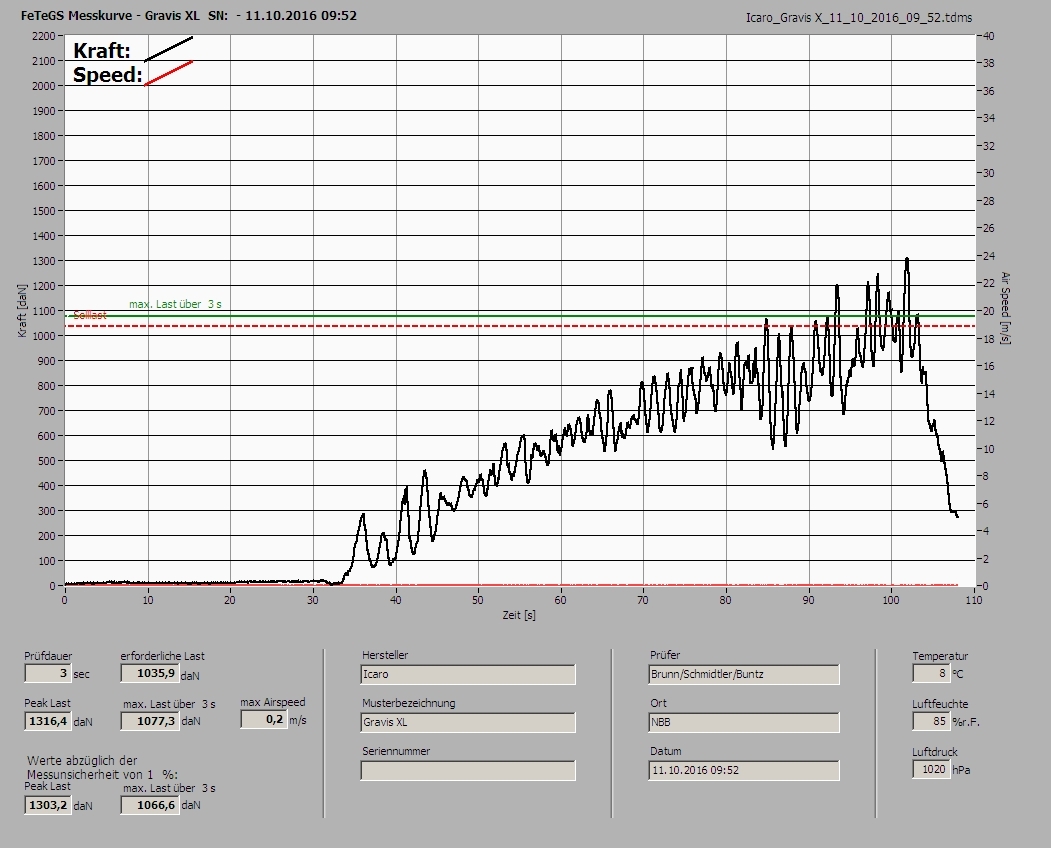Click the Luftdruck field 1020
This screenshot has width=1051, height=848.
coord(930,769)
